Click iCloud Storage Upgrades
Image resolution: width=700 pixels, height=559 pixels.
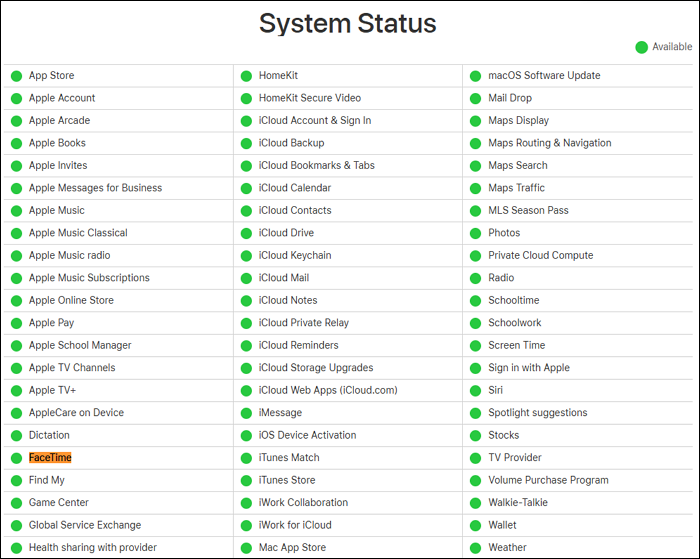coord(316,368)
